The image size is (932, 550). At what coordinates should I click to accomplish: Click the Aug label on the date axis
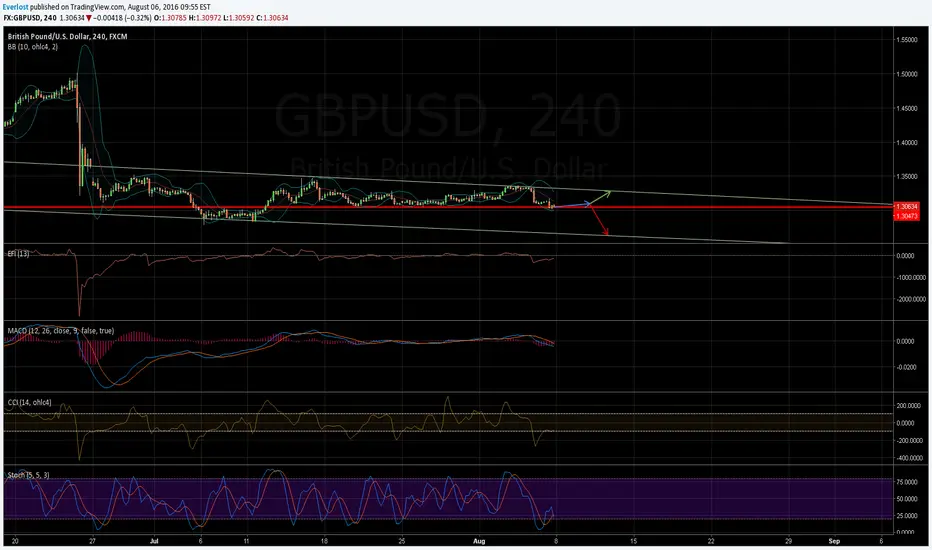[x=479, y=541]
